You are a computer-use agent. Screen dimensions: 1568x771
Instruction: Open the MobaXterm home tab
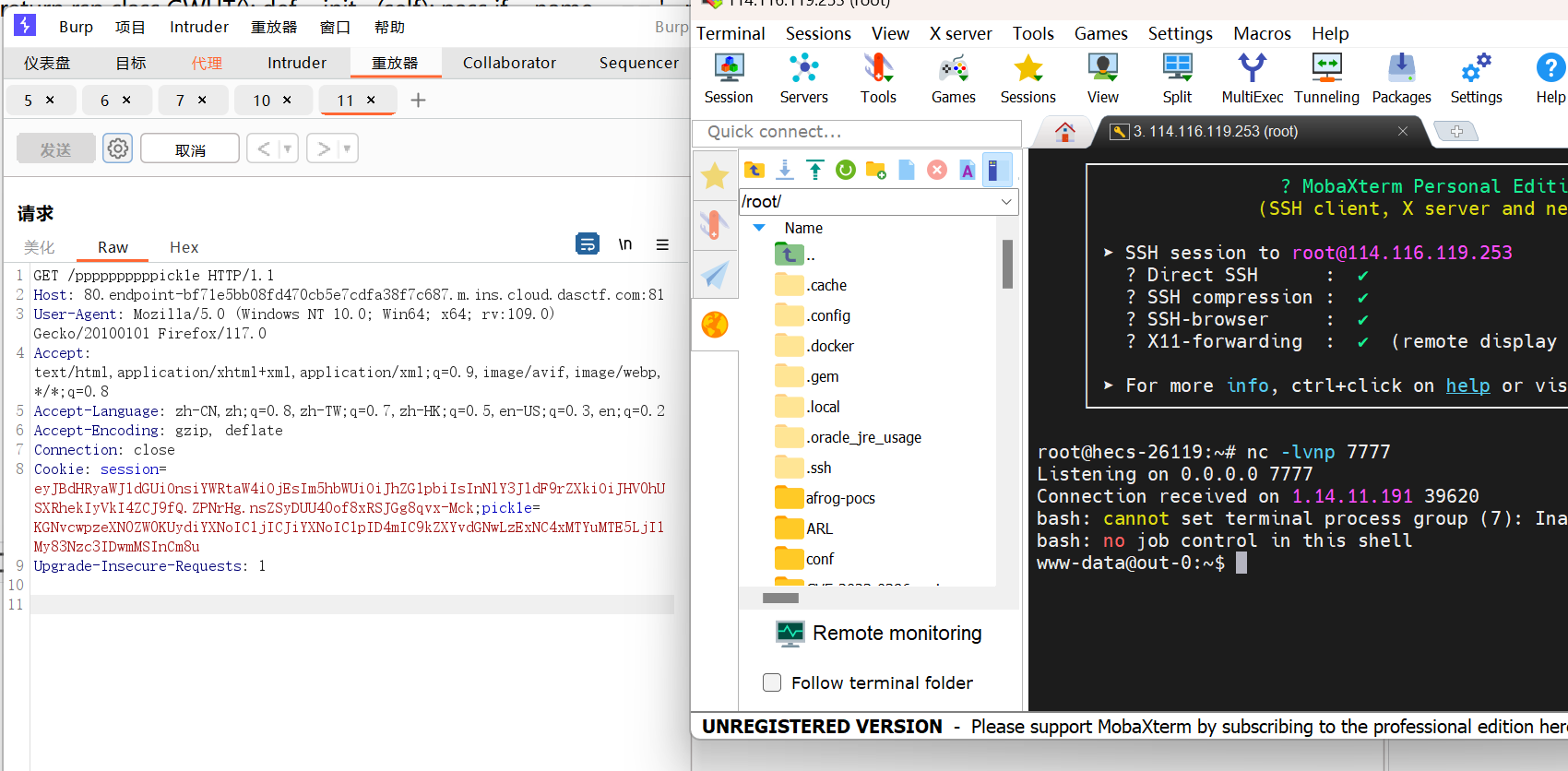[x=1065, y=132]
